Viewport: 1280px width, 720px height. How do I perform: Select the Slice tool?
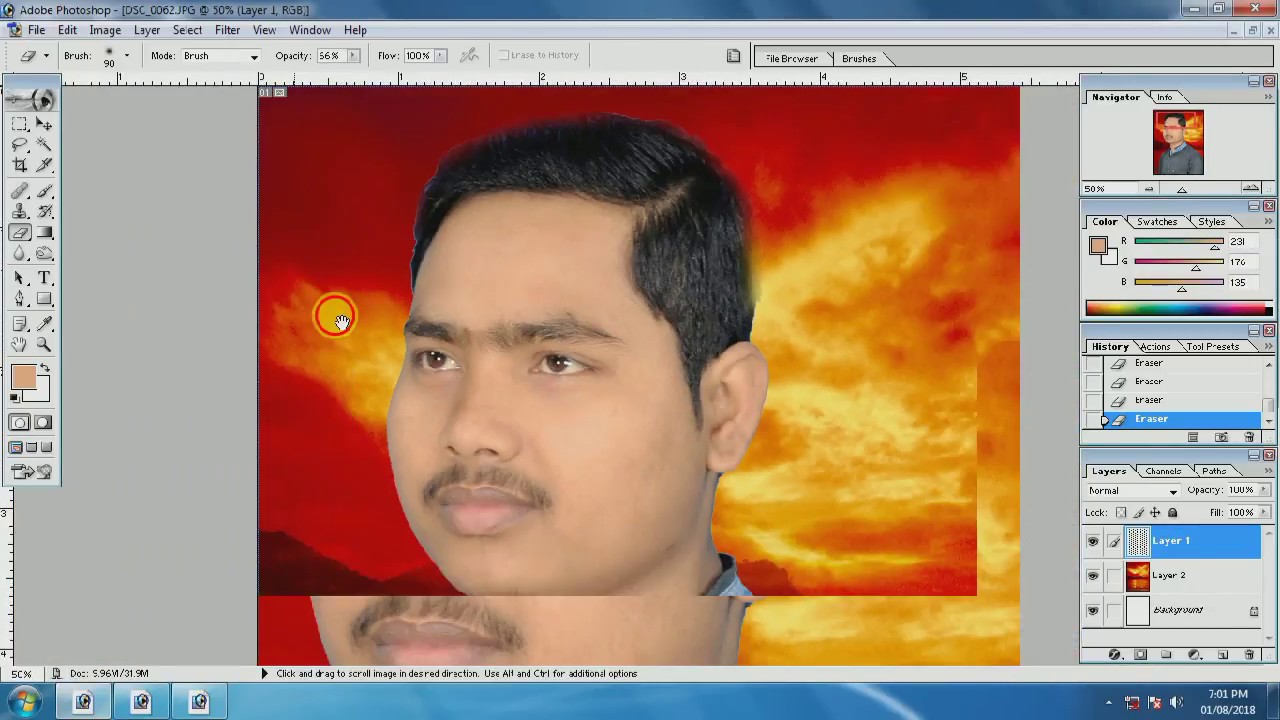[x=44, y=166]
